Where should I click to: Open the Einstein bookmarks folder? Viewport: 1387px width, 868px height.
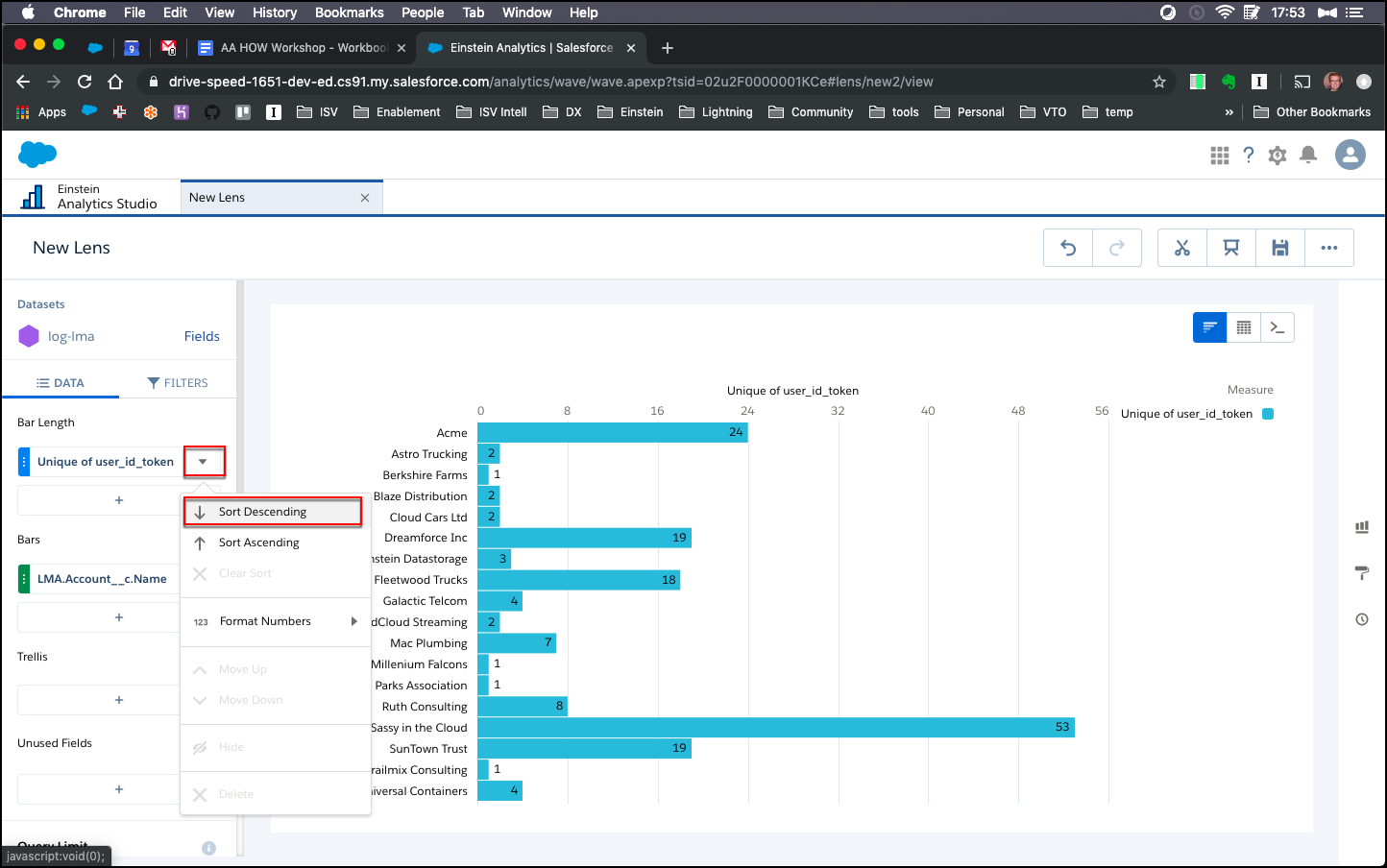coord(630,112)
